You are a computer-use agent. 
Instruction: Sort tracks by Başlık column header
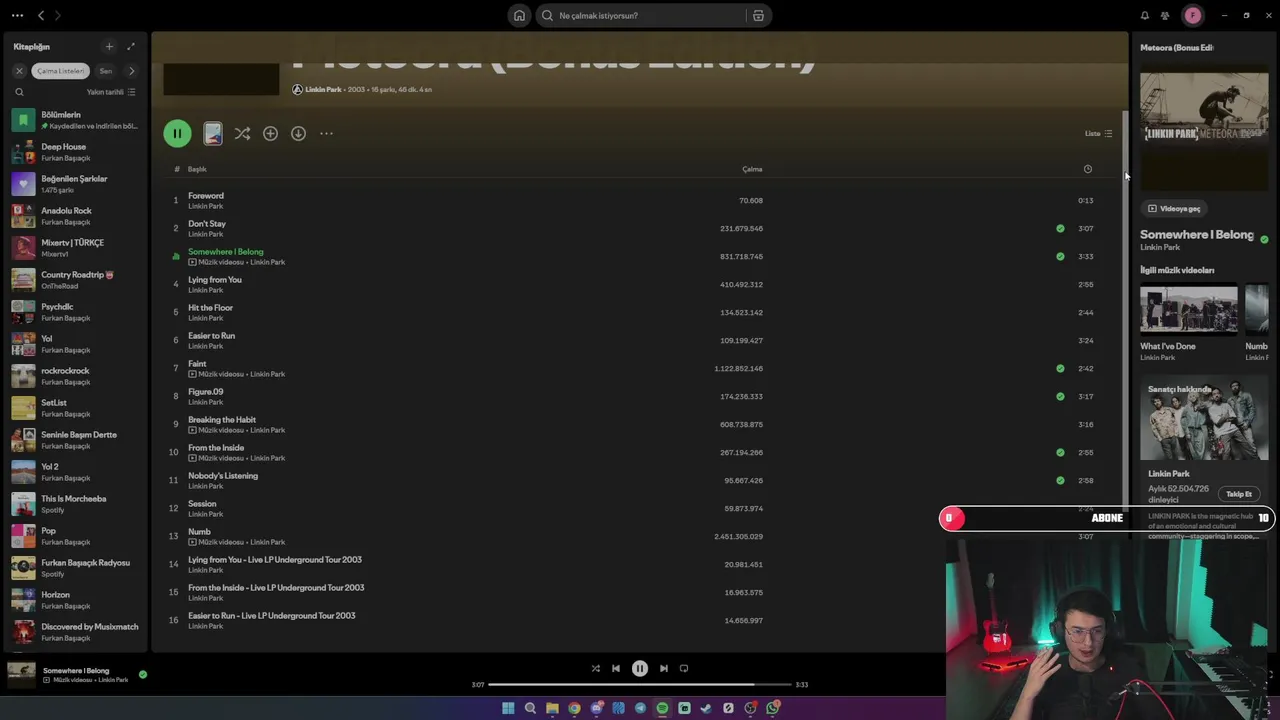(x=197, y=169)
